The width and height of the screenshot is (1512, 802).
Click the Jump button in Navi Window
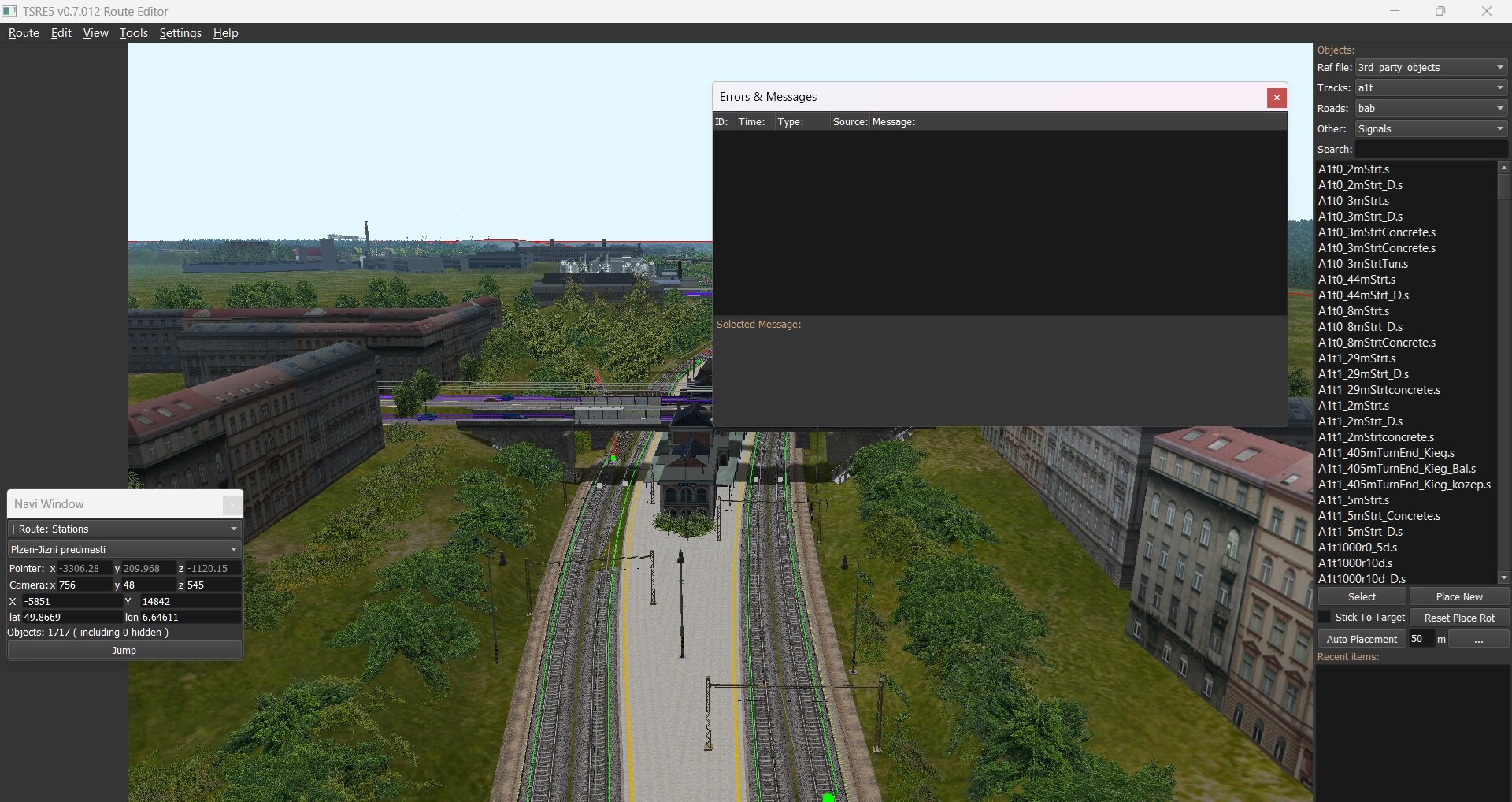point(124,651)
